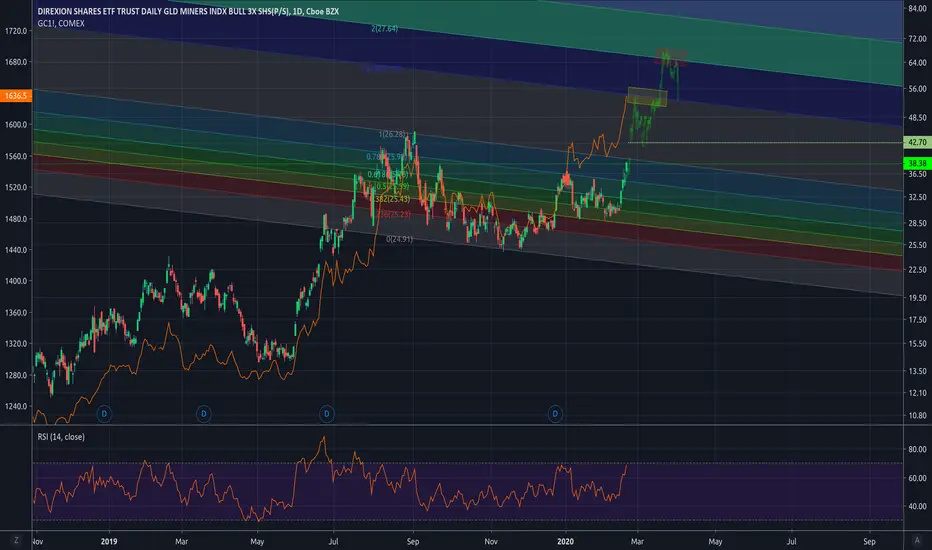This screenshot has width=932, height=550.
Task: Click the green 38.38 last price label
Action: click(x=917, y=163)
